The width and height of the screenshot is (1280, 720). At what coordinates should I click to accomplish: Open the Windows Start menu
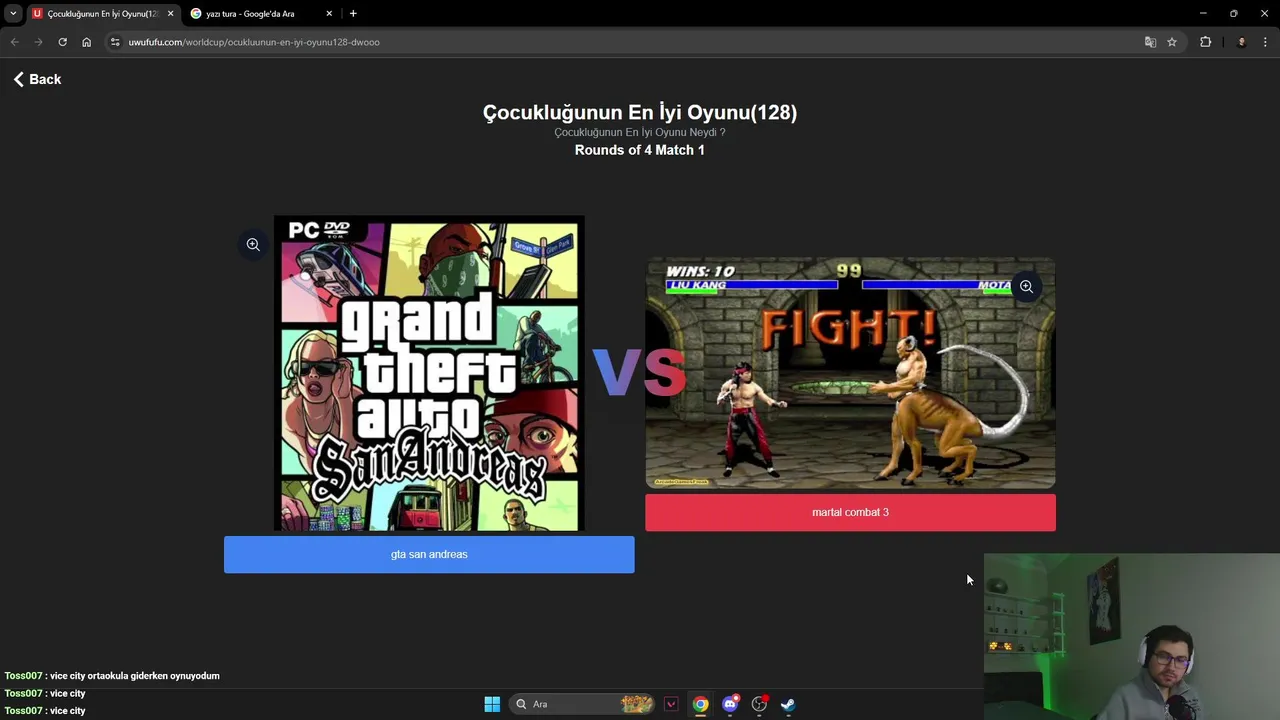pyautogui.click(x=492, y=704)
